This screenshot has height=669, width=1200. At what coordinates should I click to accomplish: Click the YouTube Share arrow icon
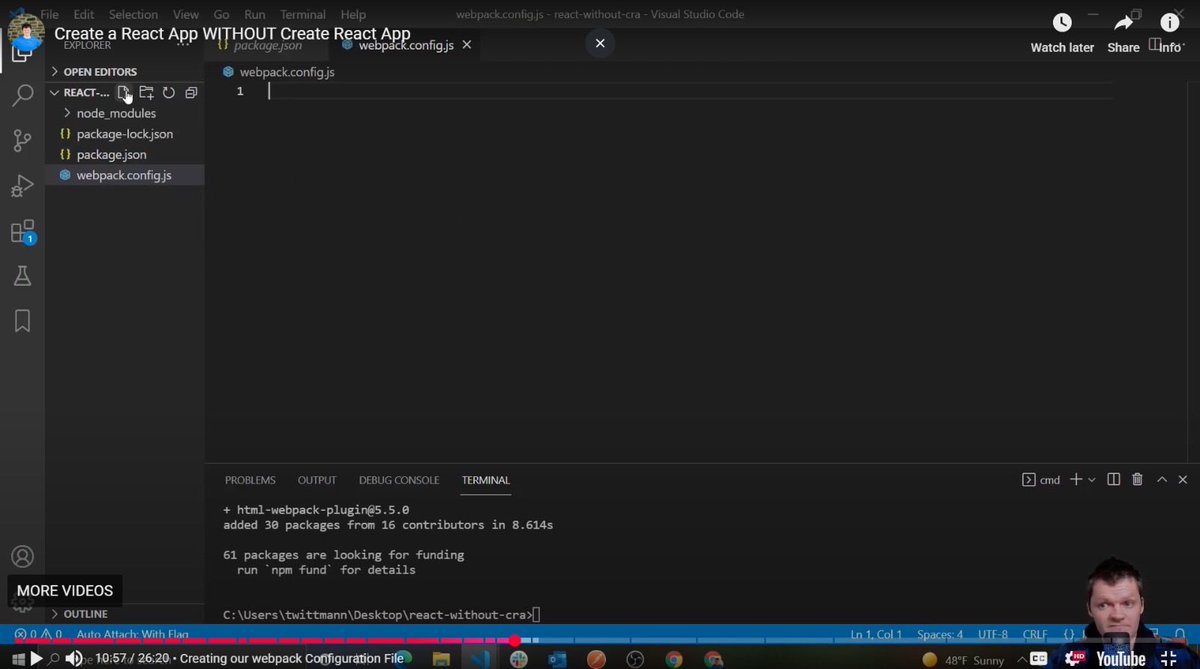(x=1123, y=23)
